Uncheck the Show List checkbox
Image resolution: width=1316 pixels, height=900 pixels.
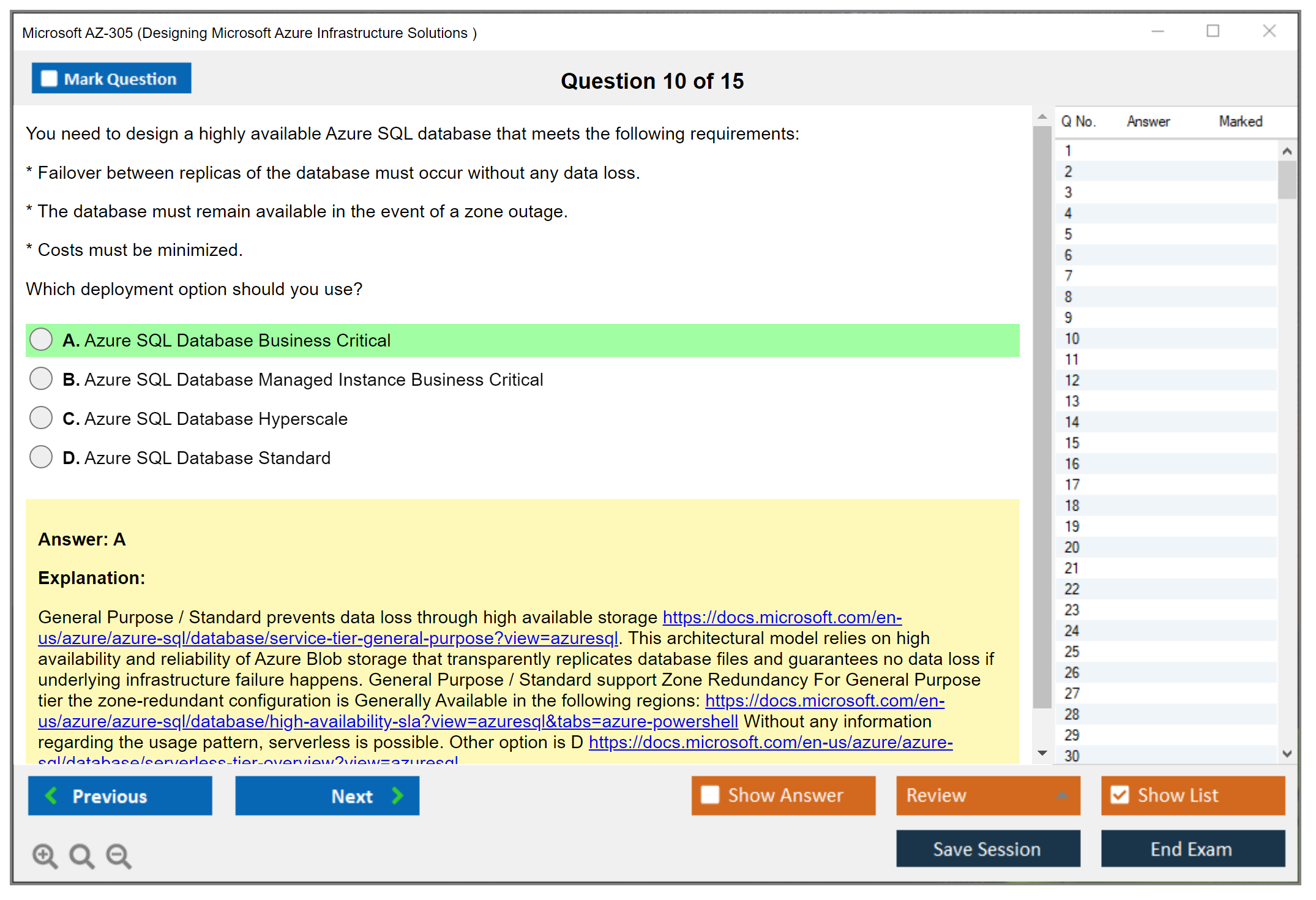tap(1120, 795)
